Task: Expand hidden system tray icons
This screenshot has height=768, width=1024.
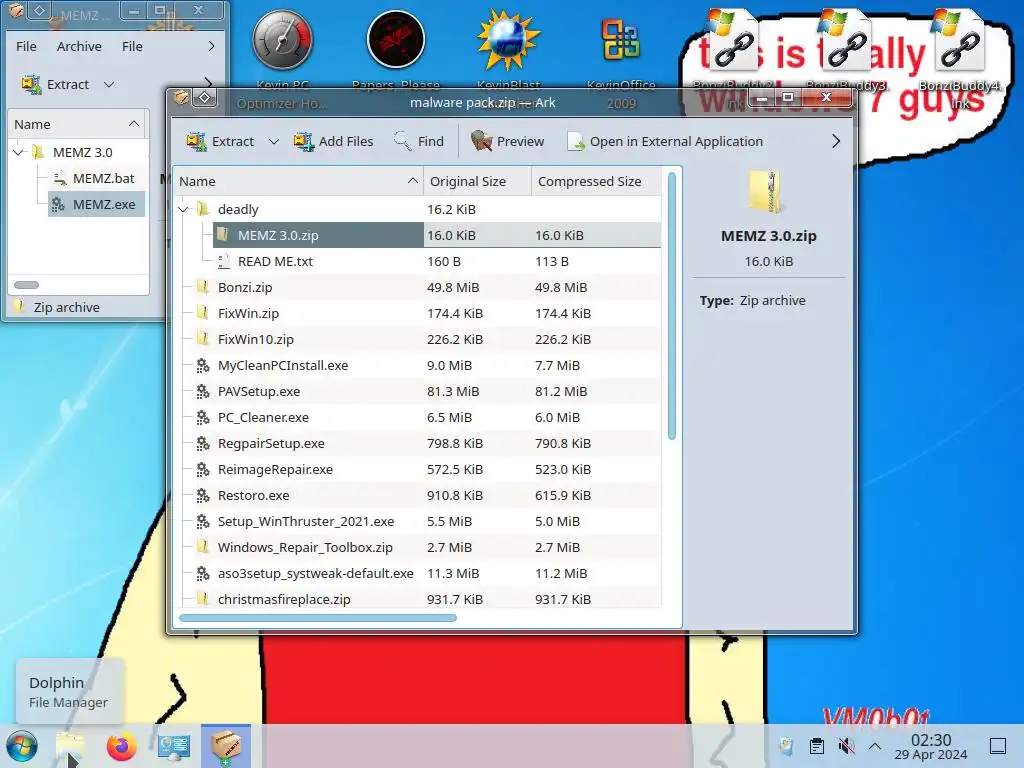Action: tap(875, 746)
